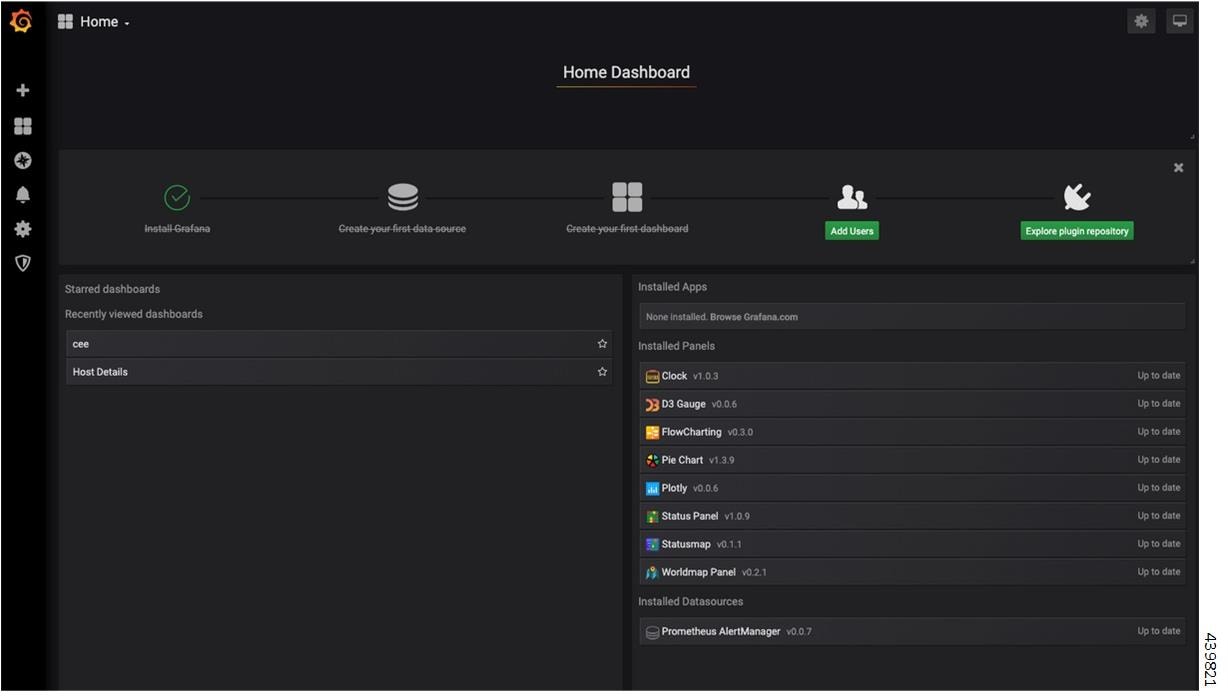The width and height of the screenshot is (1228, 698).
Task: Click Up to date status for Clock
Action: coord(1158,376)
